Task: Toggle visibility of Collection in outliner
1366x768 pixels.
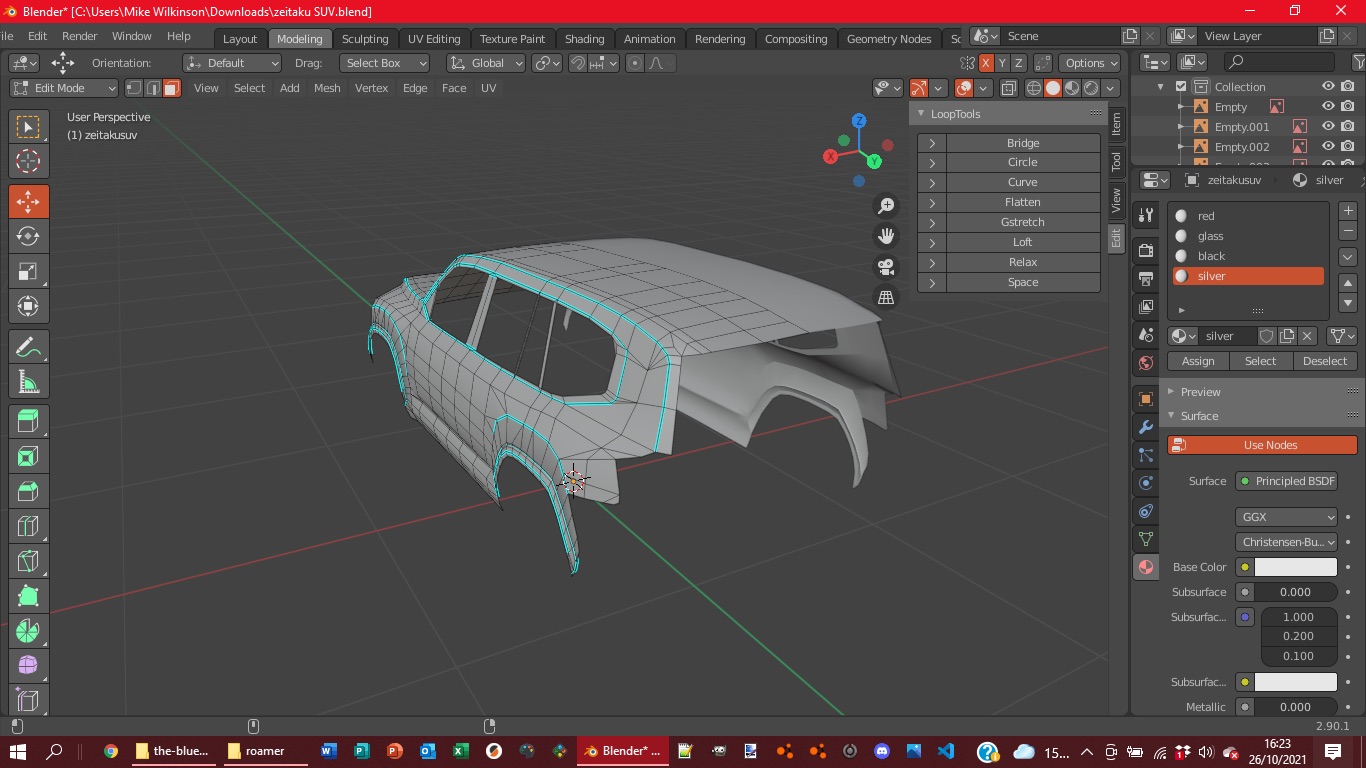Action: (x=1328, y=87)
